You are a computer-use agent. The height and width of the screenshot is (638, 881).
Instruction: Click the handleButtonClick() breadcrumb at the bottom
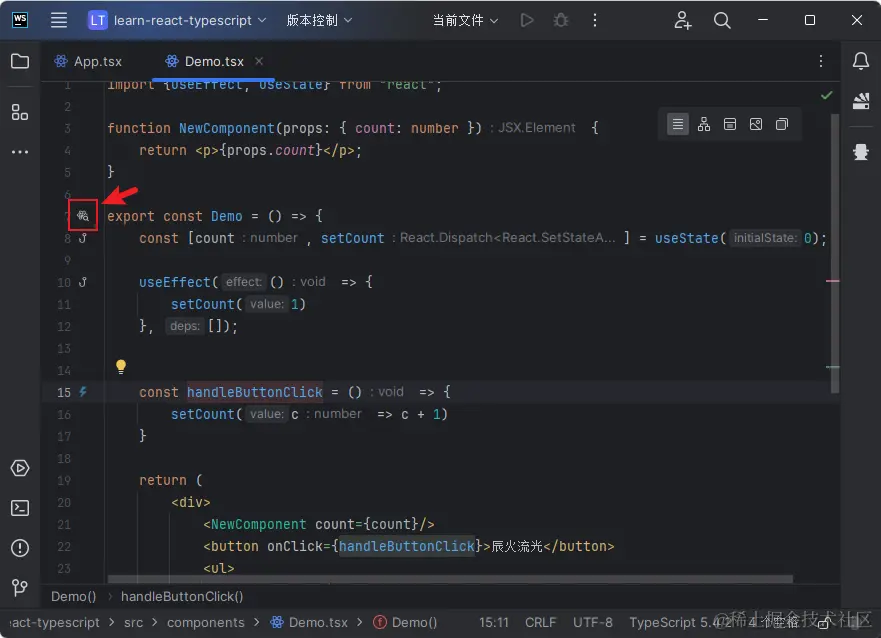point(182,596)
